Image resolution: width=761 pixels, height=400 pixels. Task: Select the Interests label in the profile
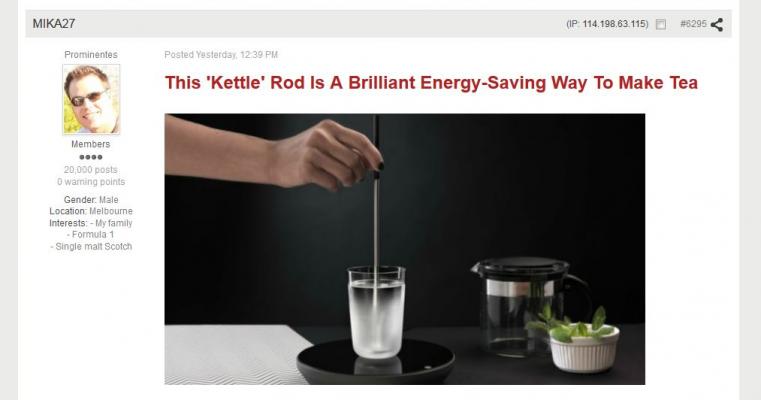(68, 223)
